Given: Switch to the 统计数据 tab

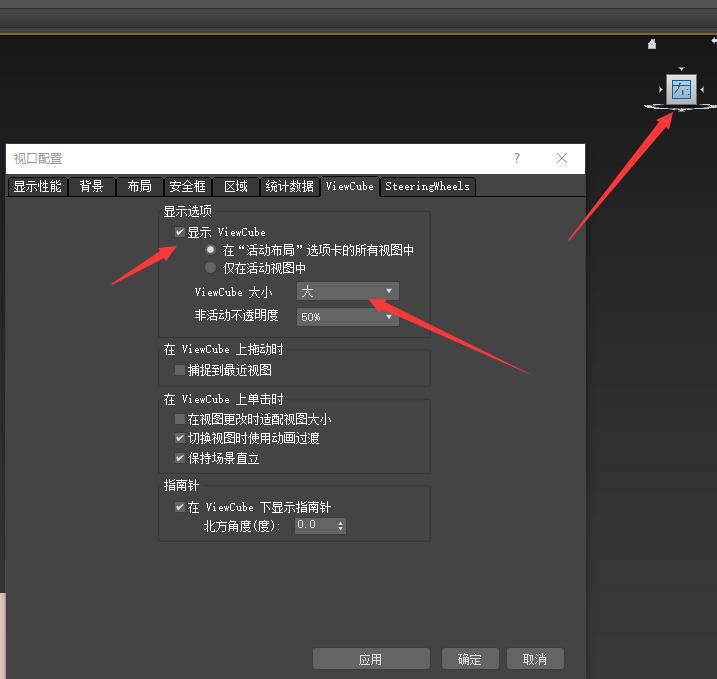Looking at the screenshot, I should 290,187.
